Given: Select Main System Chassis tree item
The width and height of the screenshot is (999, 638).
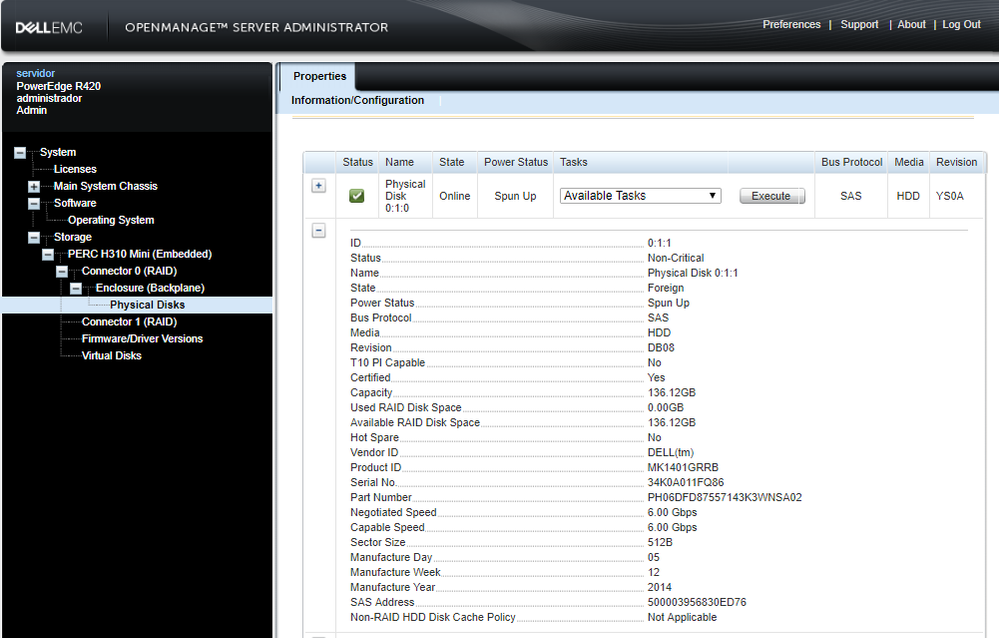Looking at the screenshot, I should point(105,186).
